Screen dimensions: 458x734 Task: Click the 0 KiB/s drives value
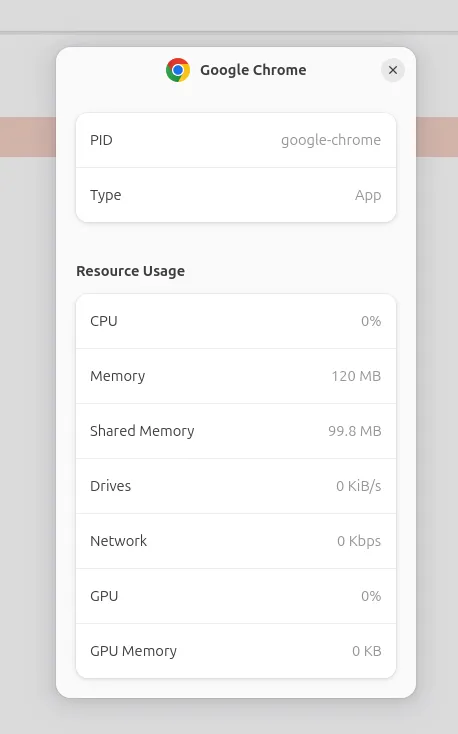tap(359, 486)
